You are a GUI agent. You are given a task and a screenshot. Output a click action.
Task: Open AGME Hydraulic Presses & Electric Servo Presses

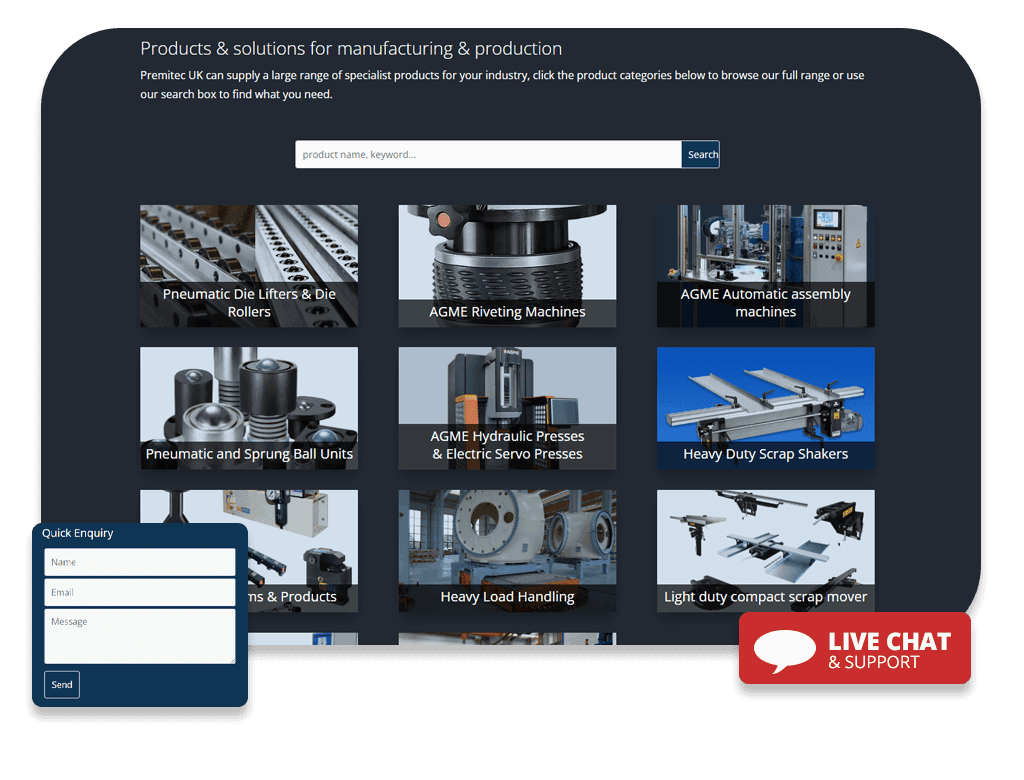pos(507,408)
